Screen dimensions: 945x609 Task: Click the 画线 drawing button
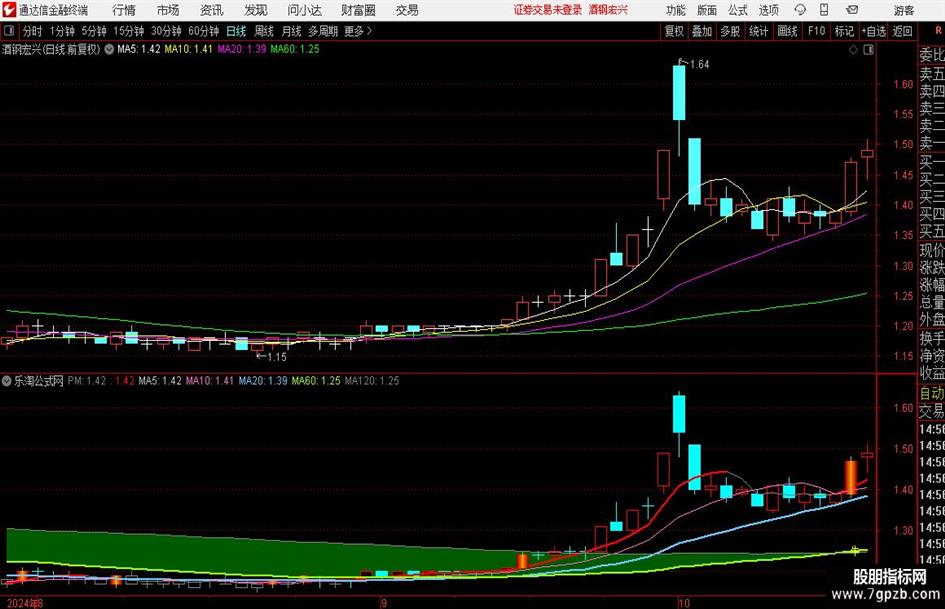click(x=787, y=31)
